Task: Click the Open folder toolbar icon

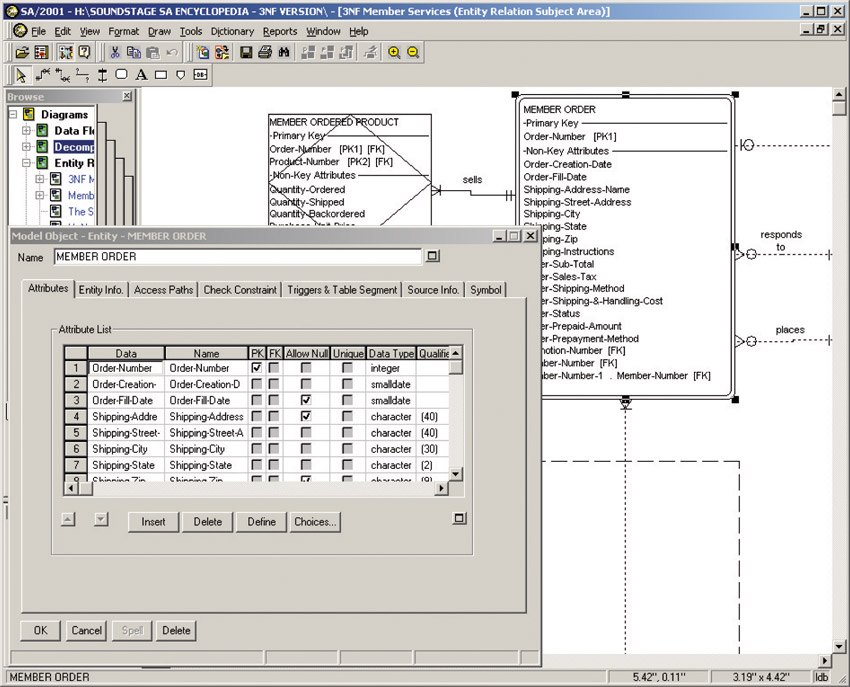Action: [23, 52]
